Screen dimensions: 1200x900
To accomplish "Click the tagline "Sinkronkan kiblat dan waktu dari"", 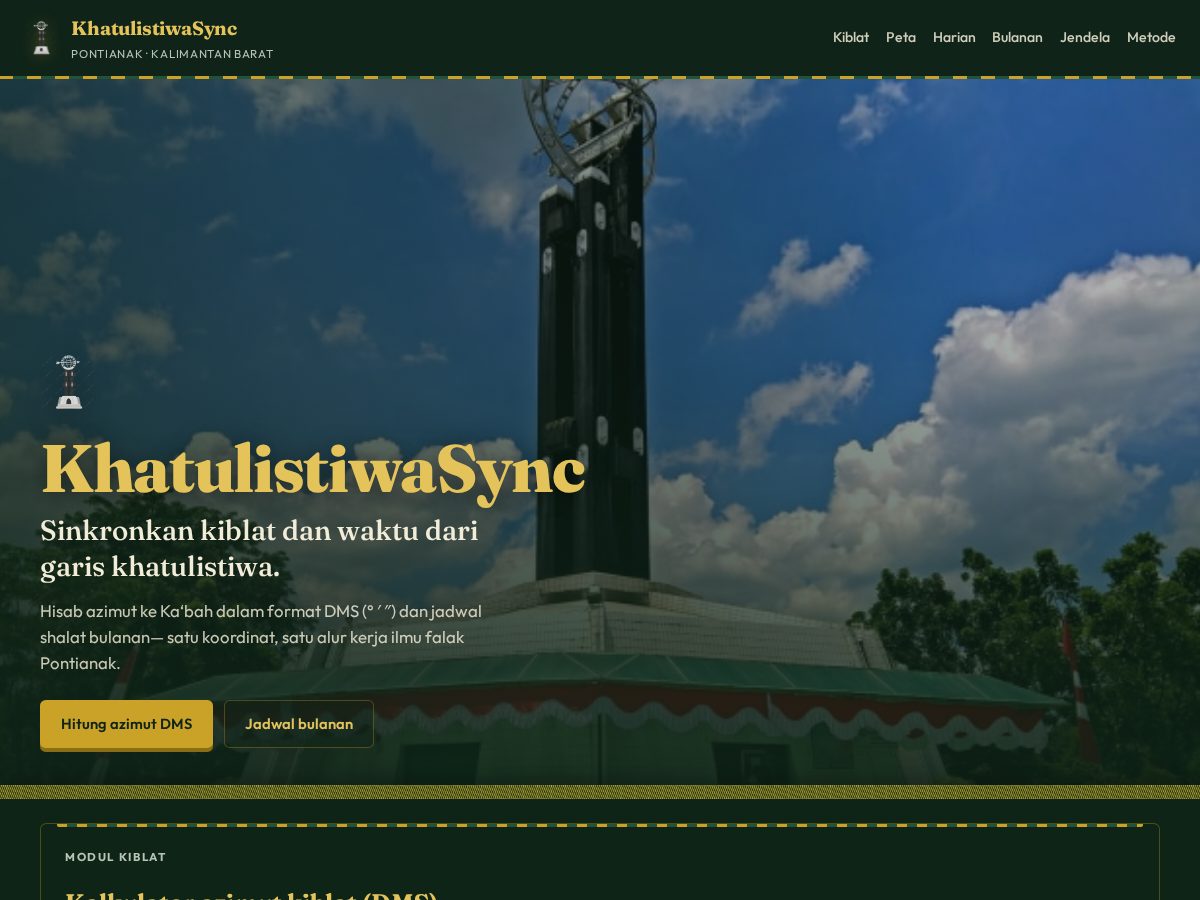I will [259, 530].
